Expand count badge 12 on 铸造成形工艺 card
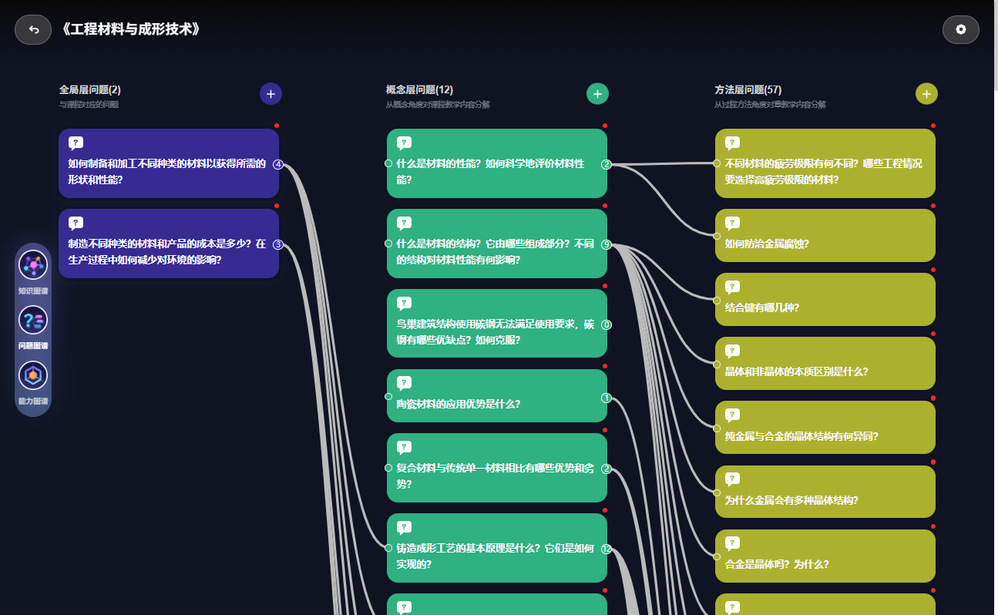Screen dimensions: 998x615 pos(606,549)
